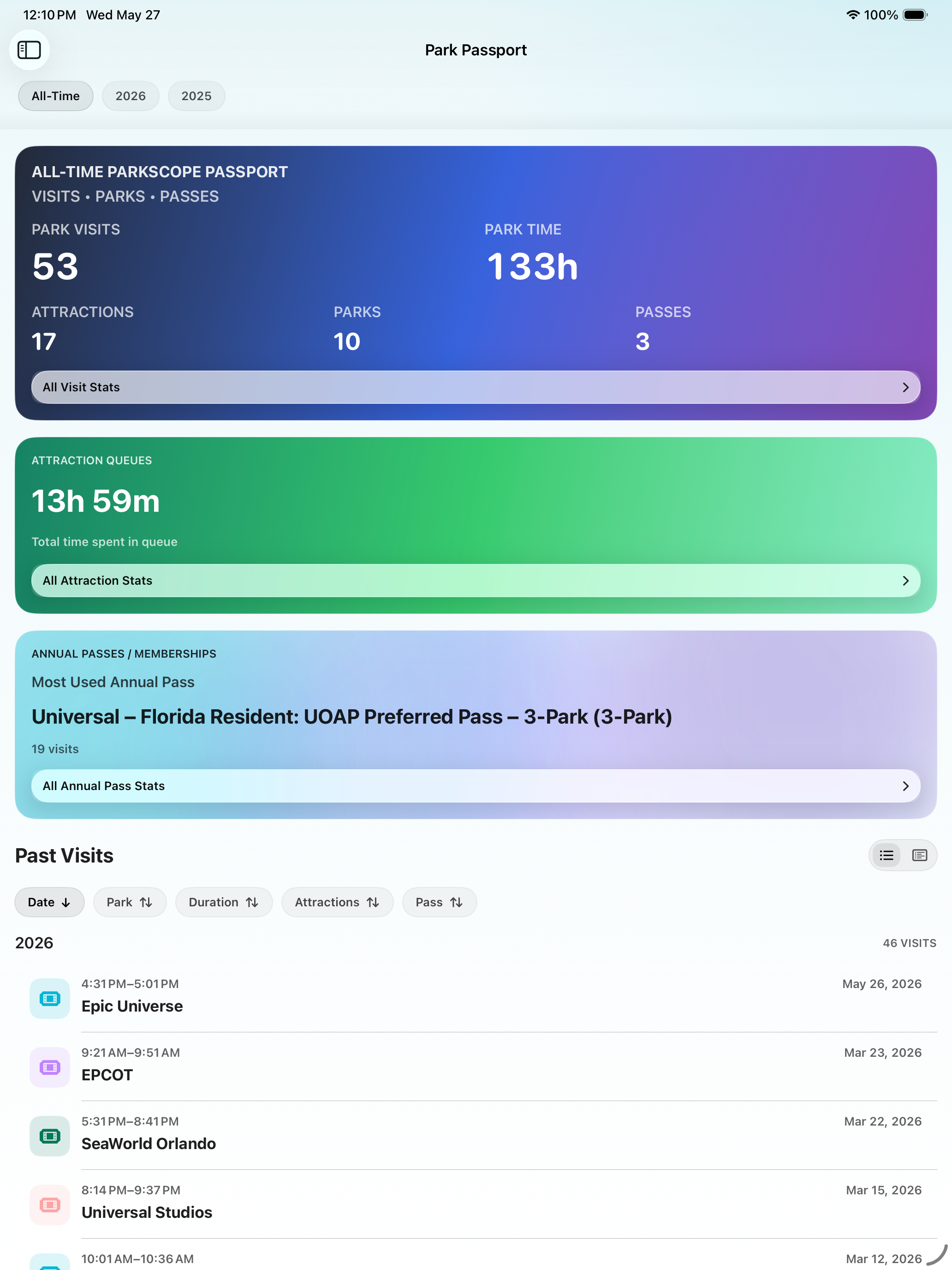Tap the Park Time value 133h

click(533, 266)
